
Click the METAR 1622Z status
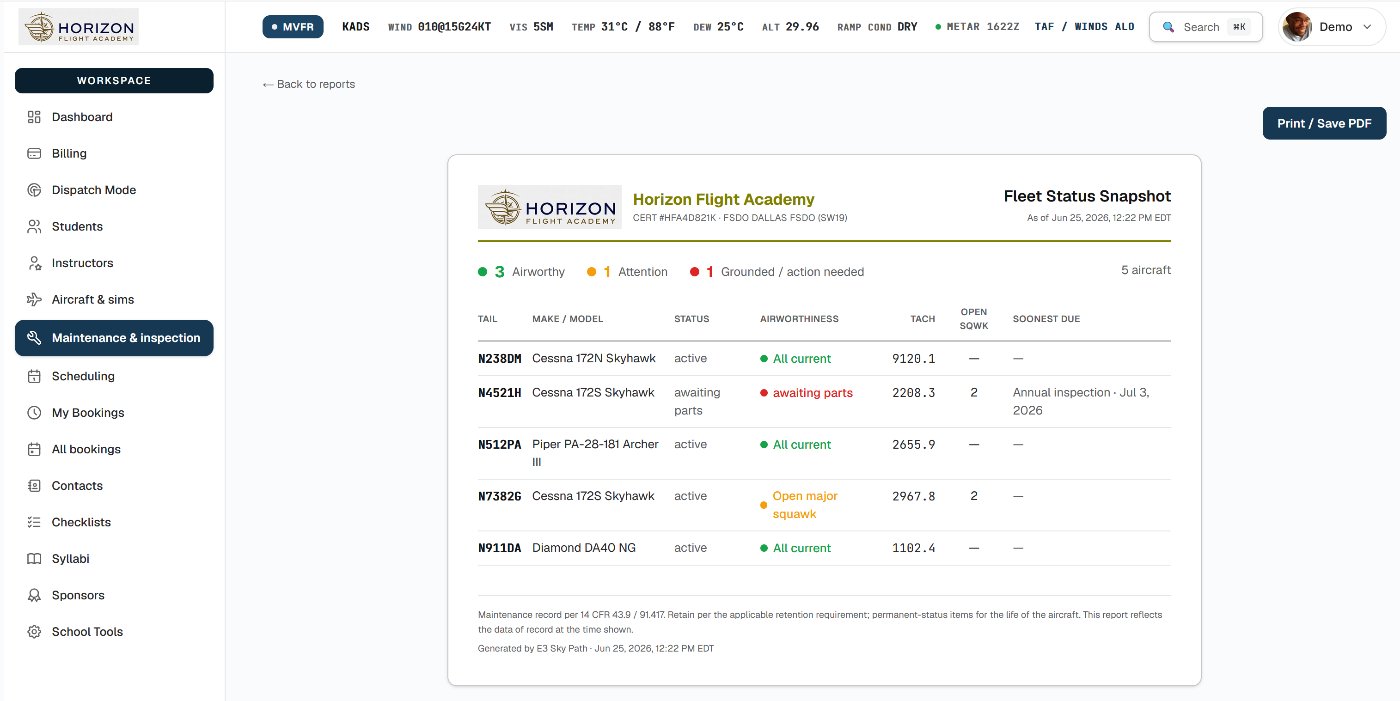point(979,27)
